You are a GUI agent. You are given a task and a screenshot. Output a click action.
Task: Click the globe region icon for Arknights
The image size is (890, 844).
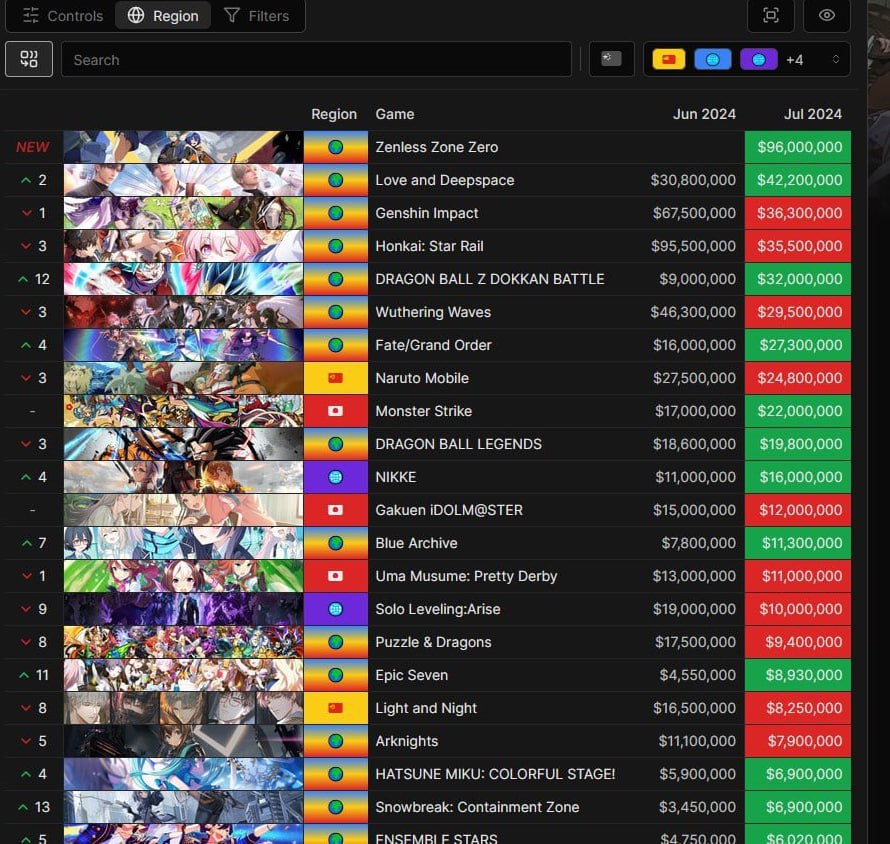click(x=335, y=741)
